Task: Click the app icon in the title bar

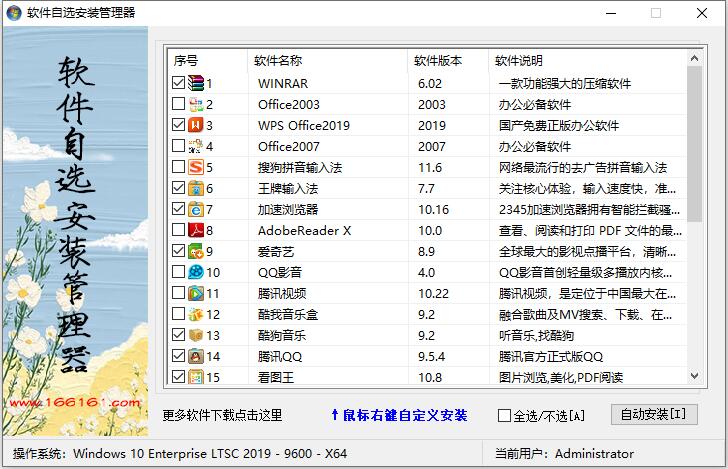Action: click(x=14, y=13)
